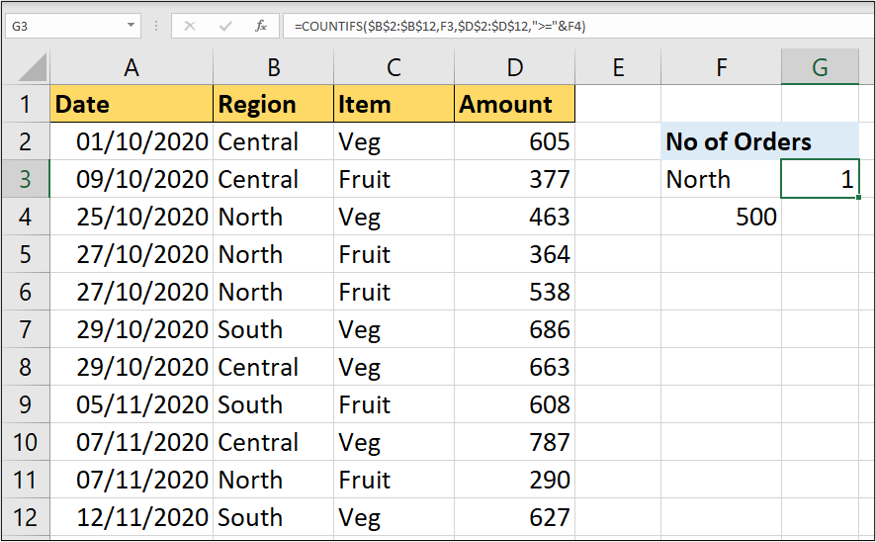The width and height of the screenshot is (876, 542).
Task: Click the North region cell in row 11
Action: 273,479
